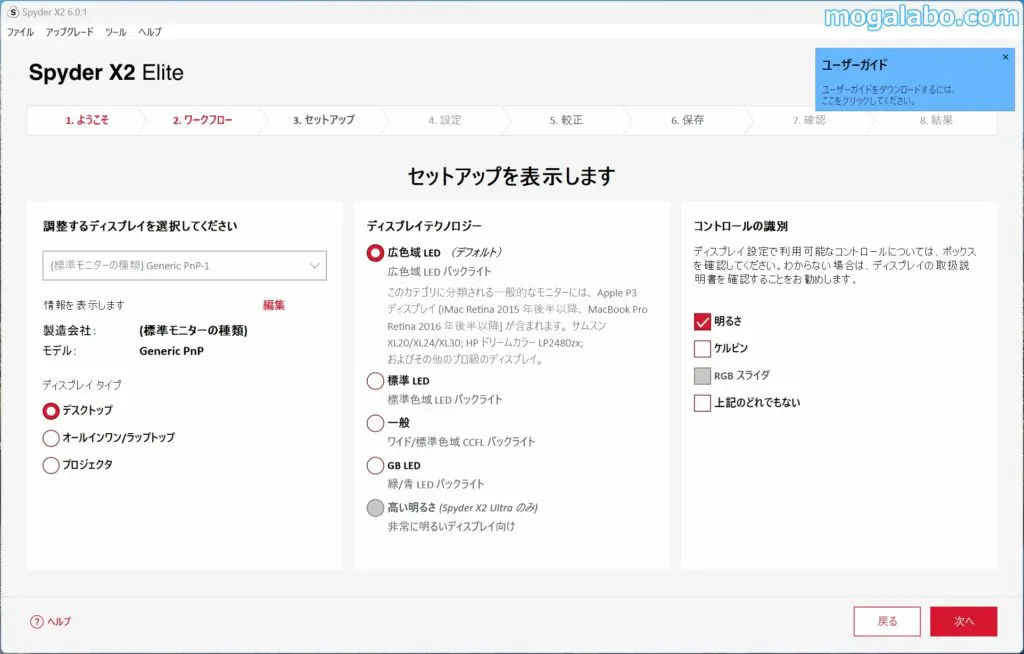Open the ファイル menu

pyautogui.click(x=21, y=32)
